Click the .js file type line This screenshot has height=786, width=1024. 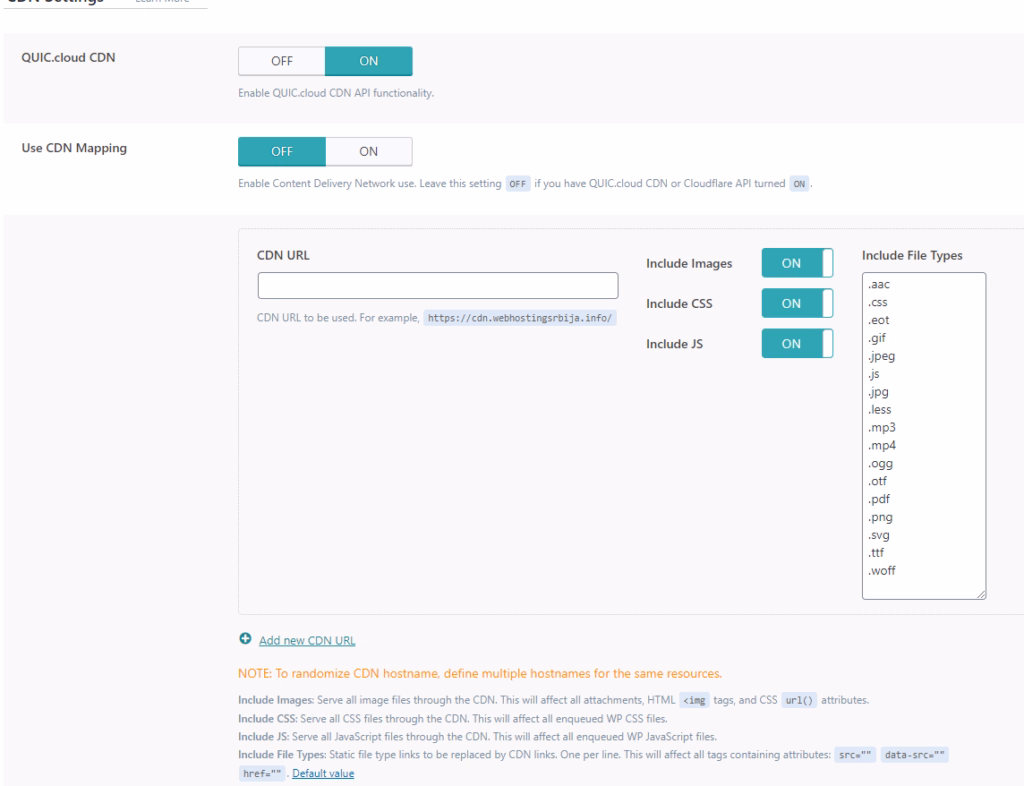click(874, 374)
